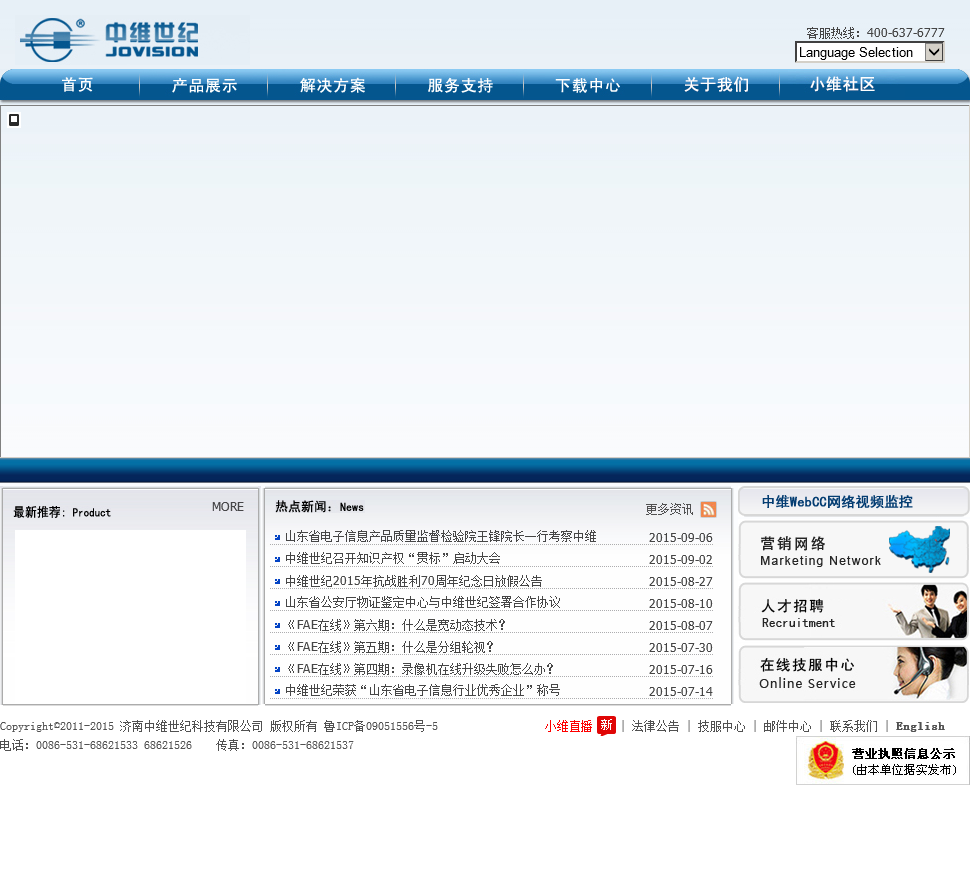Open the 邮件中心 footer link
970x882 pixels.
[x=787, y=726]
